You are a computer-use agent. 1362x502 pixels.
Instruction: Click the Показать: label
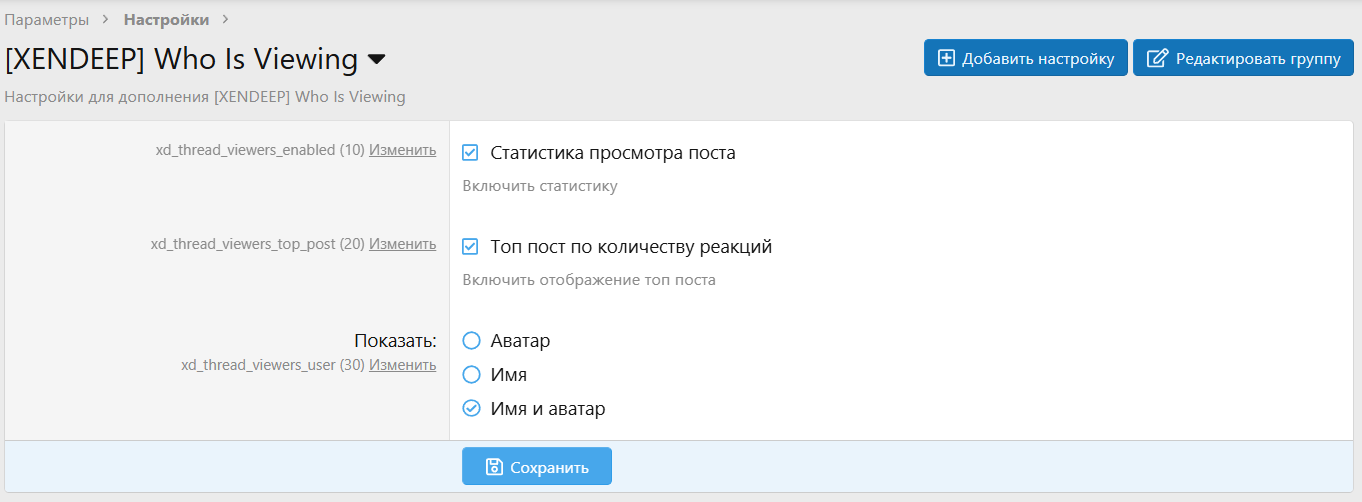point(396,341)
